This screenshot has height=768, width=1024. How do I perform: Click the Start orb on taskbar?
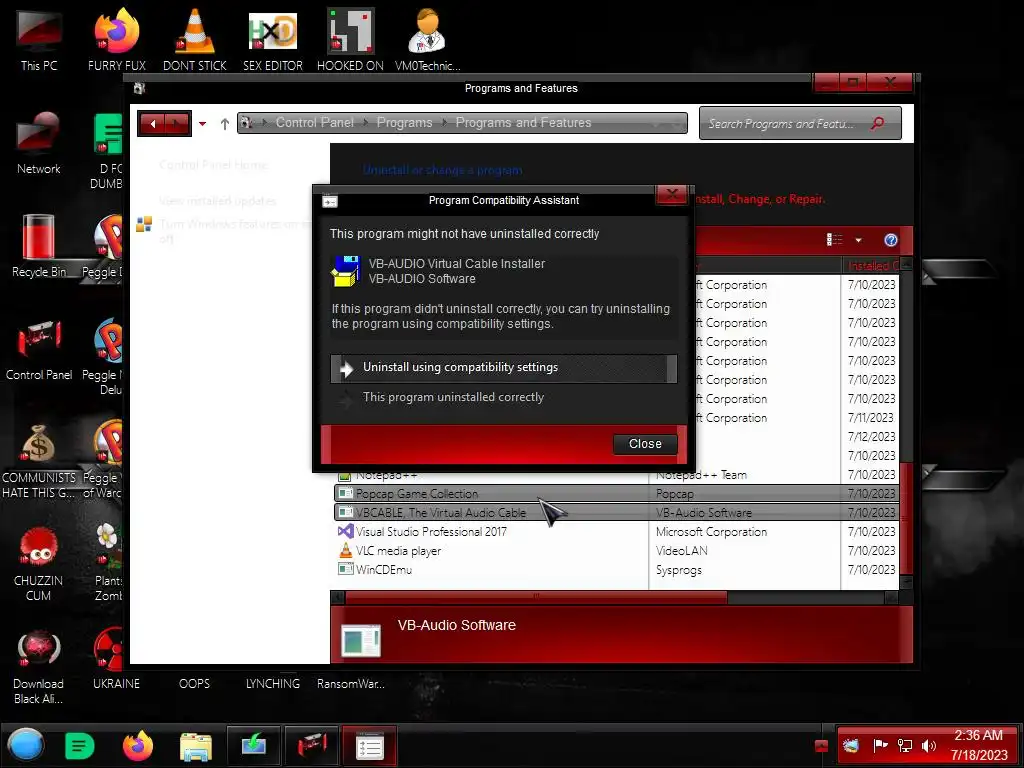point(25,745)
